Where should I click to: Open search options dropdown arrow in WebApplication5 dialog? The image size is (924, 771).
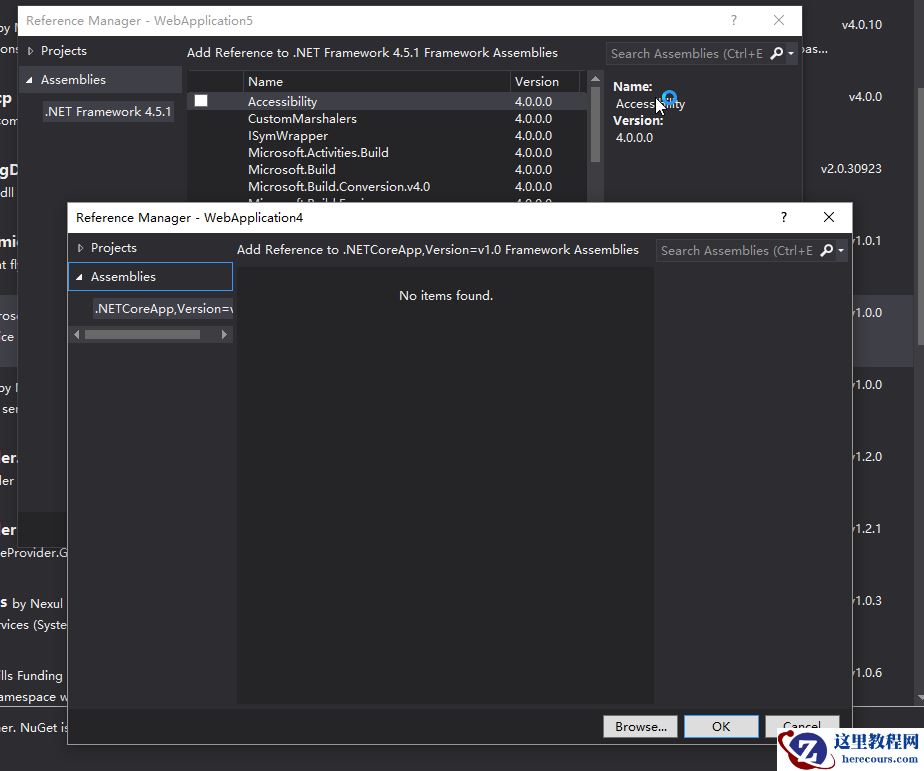click(x=791, y=54)
